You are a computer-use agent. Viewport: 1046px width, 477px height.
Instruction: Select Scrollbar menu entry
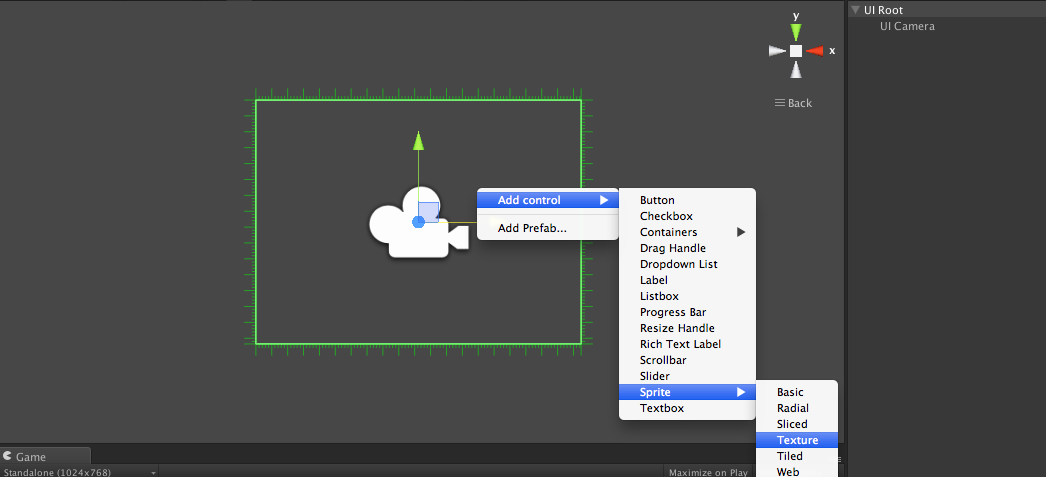687,360
